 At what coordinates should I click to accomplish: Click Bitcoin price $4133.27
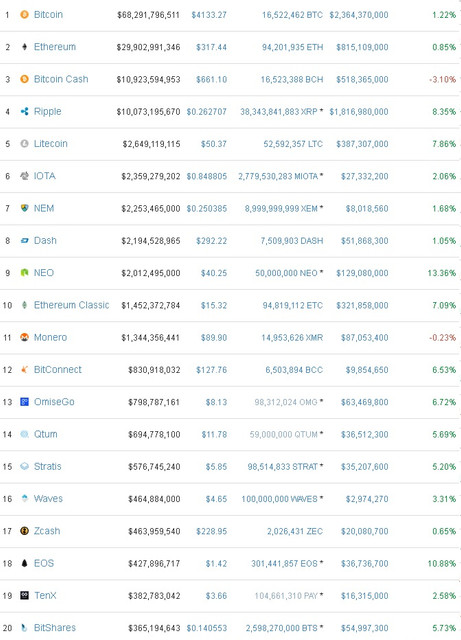pyautogui.click(x=209, y=15)
